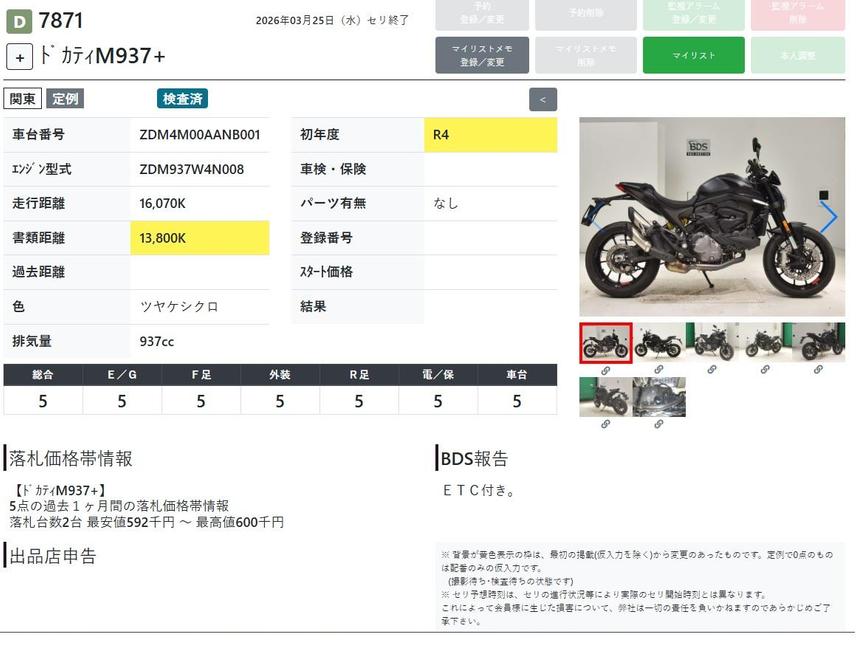Open the front-angle third thumbnail photo
The height and width of the screenshot is (666, 861).
click(712, 342)
